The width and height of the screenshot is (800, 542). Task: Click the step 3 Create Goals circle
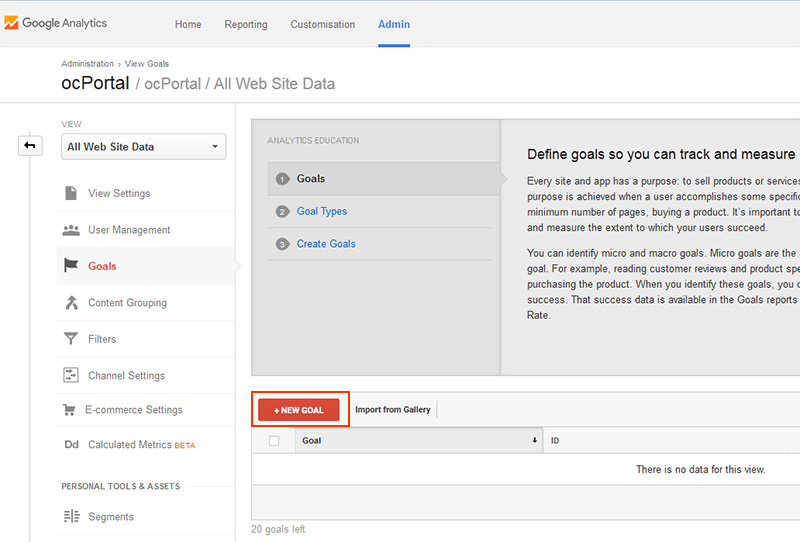282,244
